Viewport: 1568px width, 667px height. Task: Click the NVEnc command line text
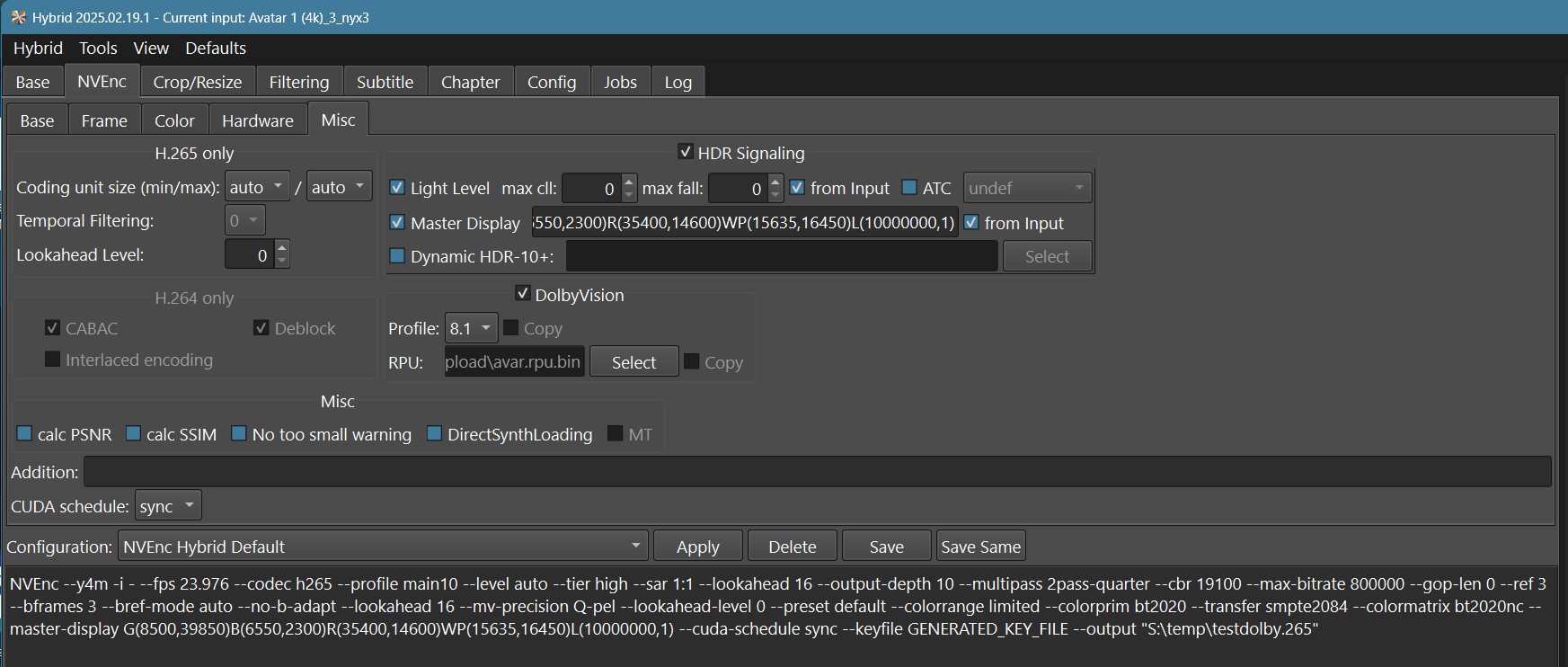tap(778, 606)
